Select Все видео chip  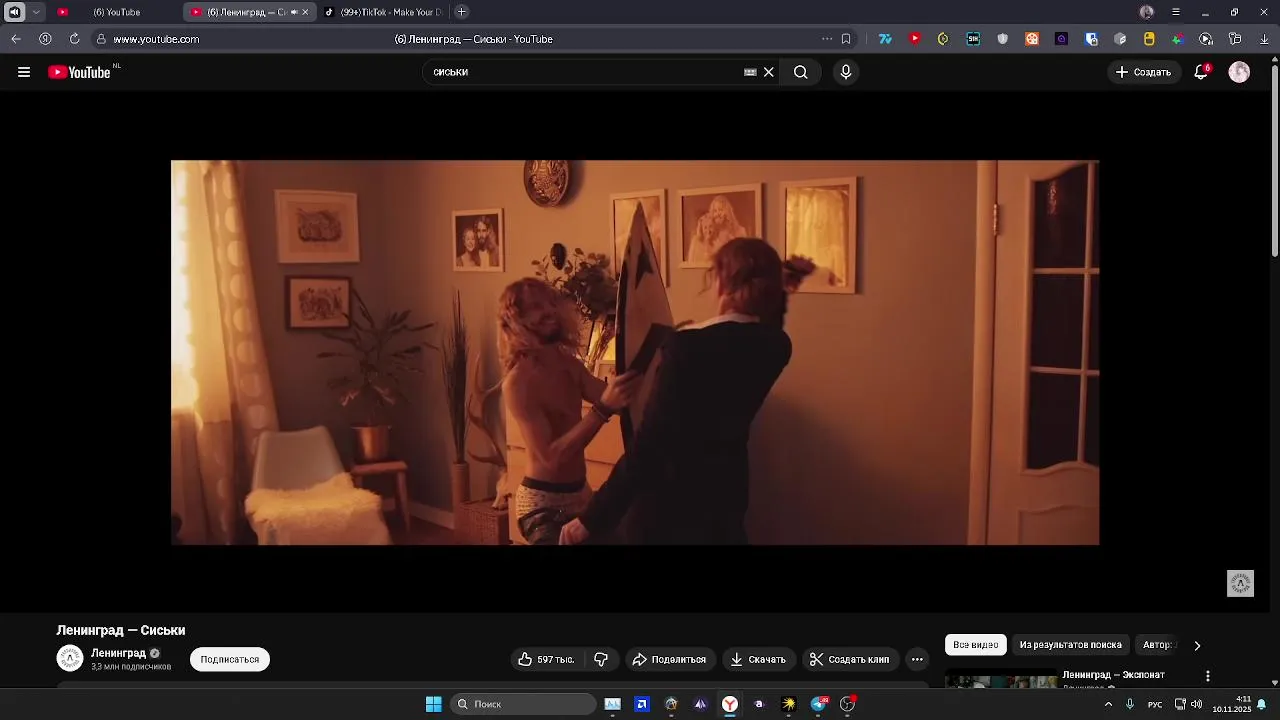976,645
